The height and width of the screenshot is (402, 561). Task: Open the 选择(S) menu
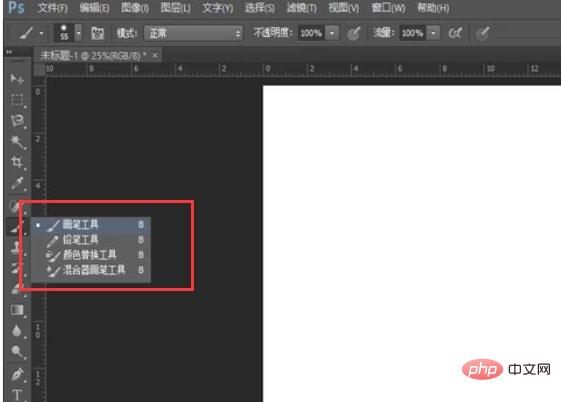[x=260, y=8]
